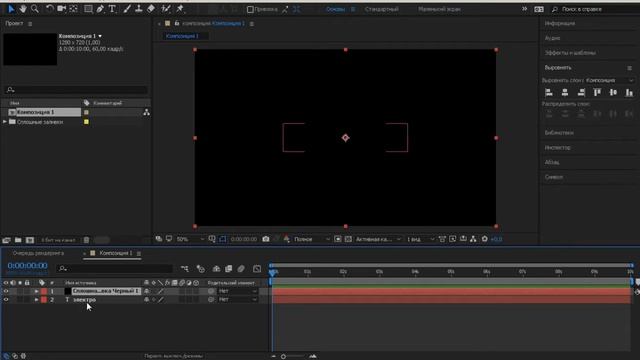Open the Project panel menu
Viewport: 640px width, 360px height.
[30, 24]
